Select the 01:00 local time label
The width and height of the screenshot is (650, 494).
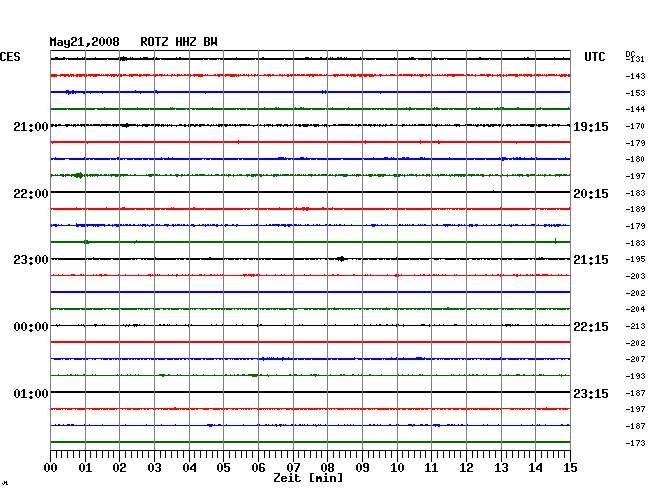(x=31, y=393)
